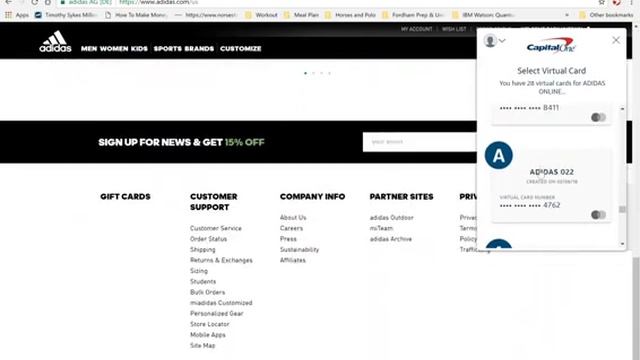Open the Customer Service link
This screenshot has width=640, height=360.
[x=216, y=228]
